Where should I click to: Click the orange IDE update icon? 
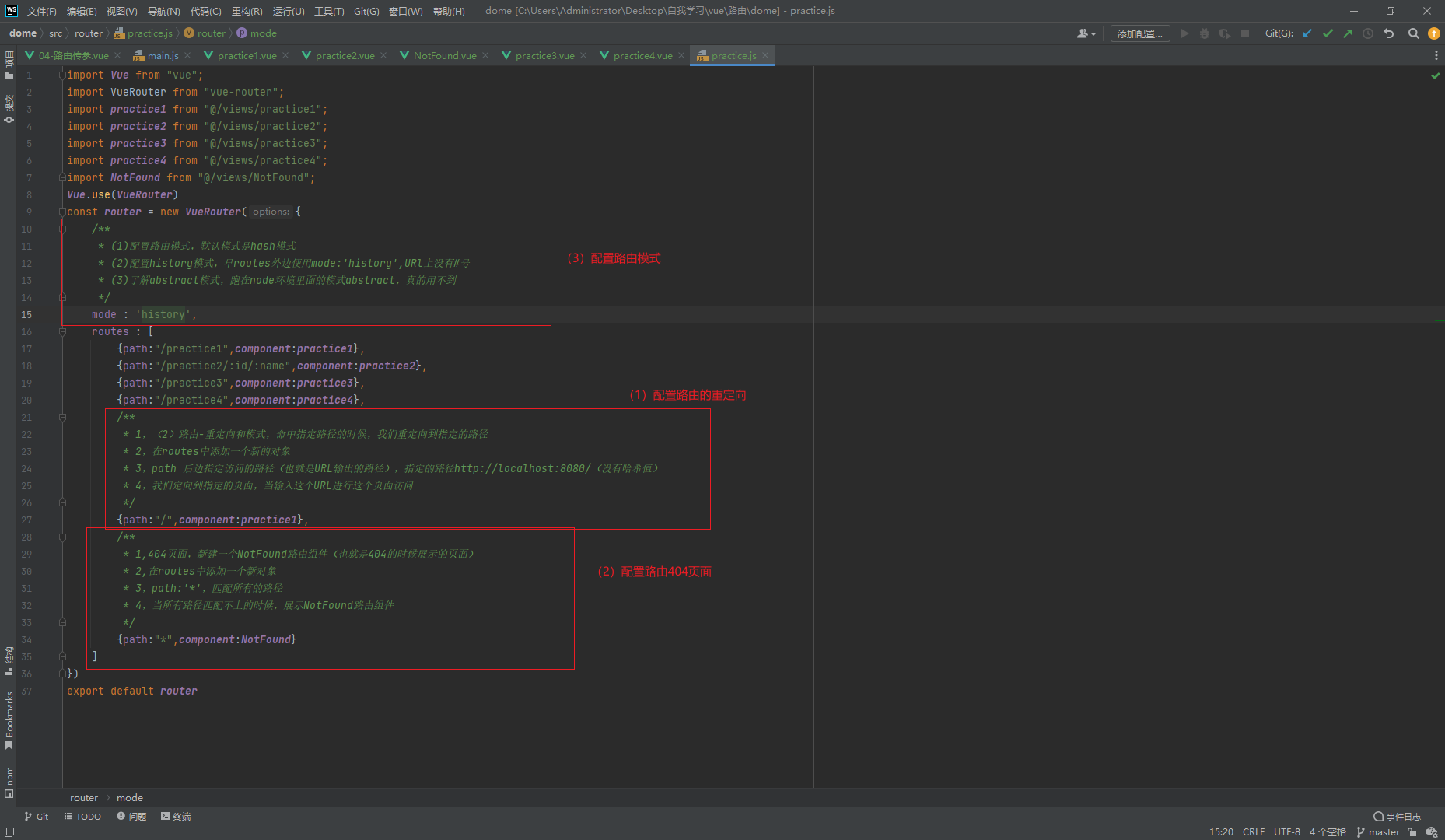coord(1433,33)
